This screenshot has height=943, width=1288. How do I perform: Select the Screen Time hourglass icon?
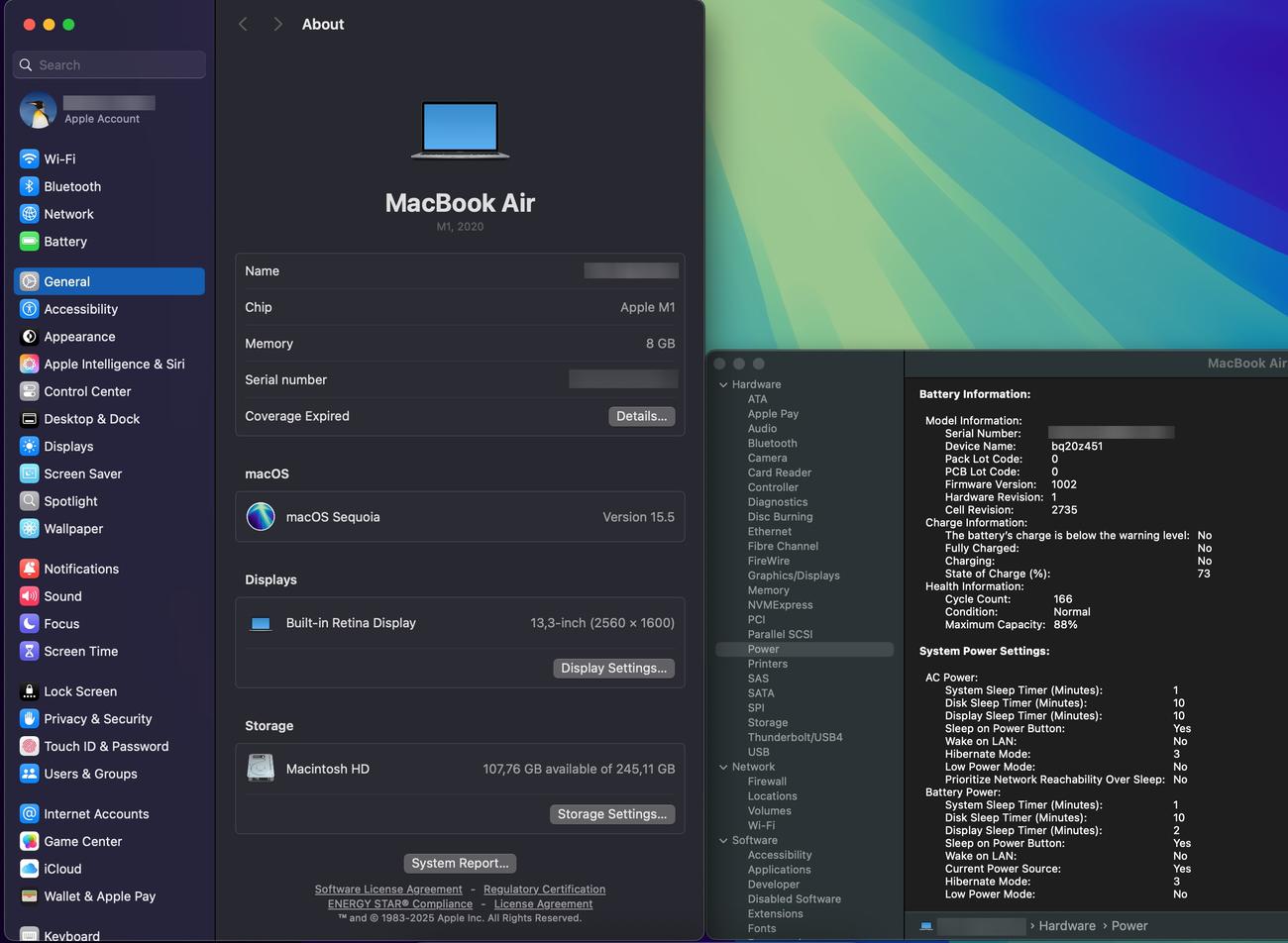click(x=30, y=651)
